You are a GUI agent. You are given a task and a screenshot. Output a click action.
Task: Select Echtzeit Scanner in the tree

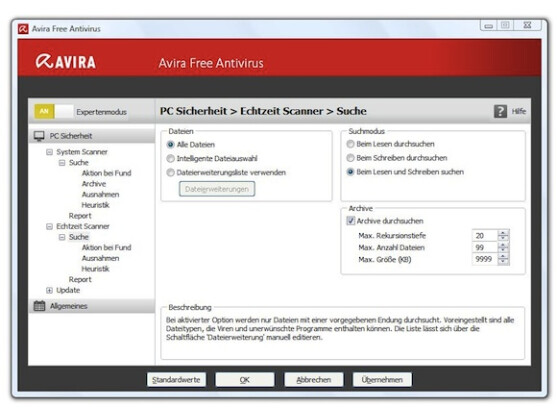coord(83,226)
